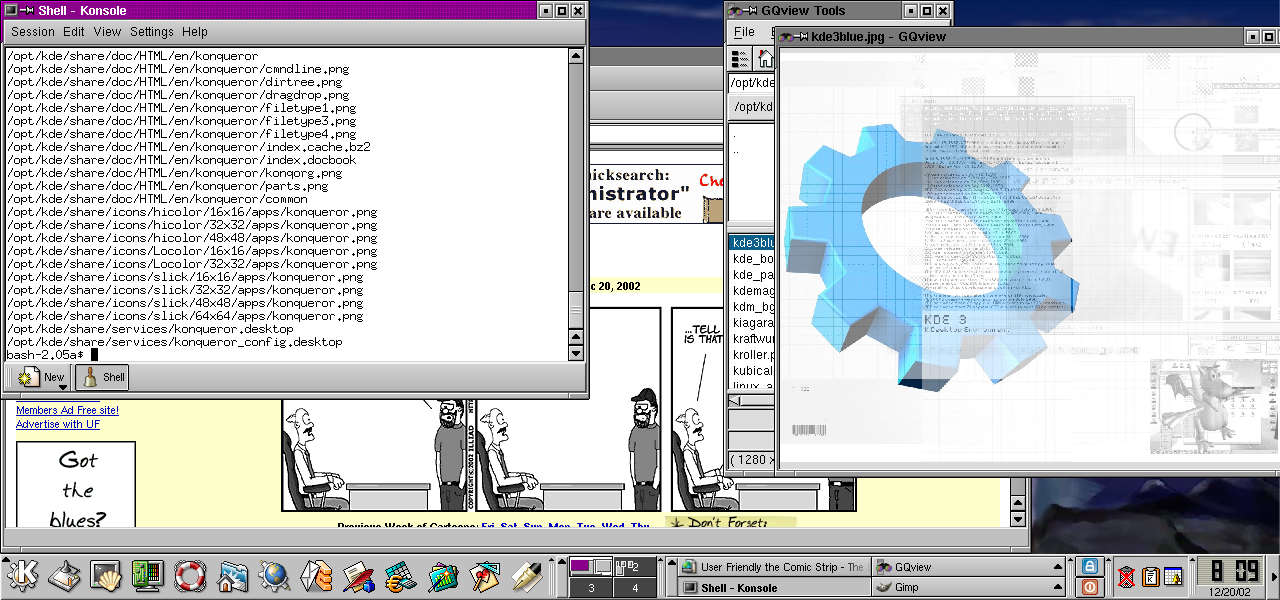1280x600 pixels.
Task: Click the list view icon in GQview Tools
Action: coord(741,58)
